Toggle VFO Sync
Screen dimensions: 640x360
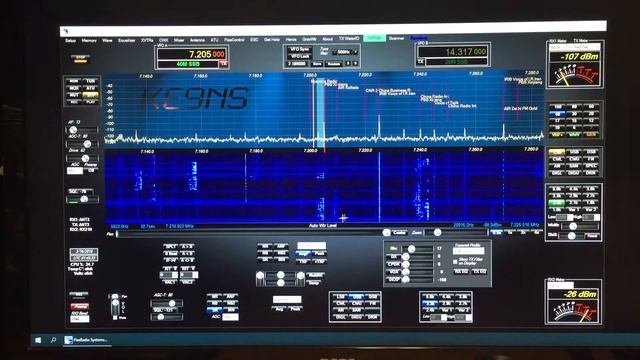tap(300, 49)
